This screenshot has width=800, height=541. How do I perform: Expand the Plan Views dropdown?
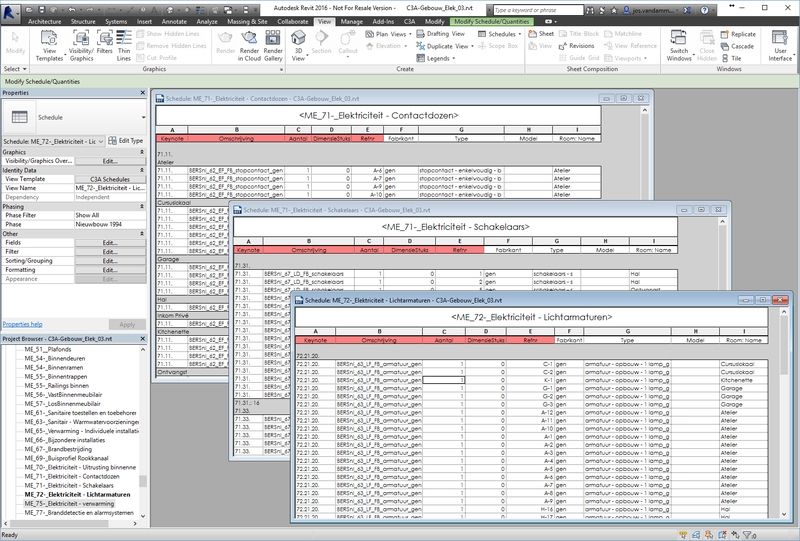click(381, 33)
